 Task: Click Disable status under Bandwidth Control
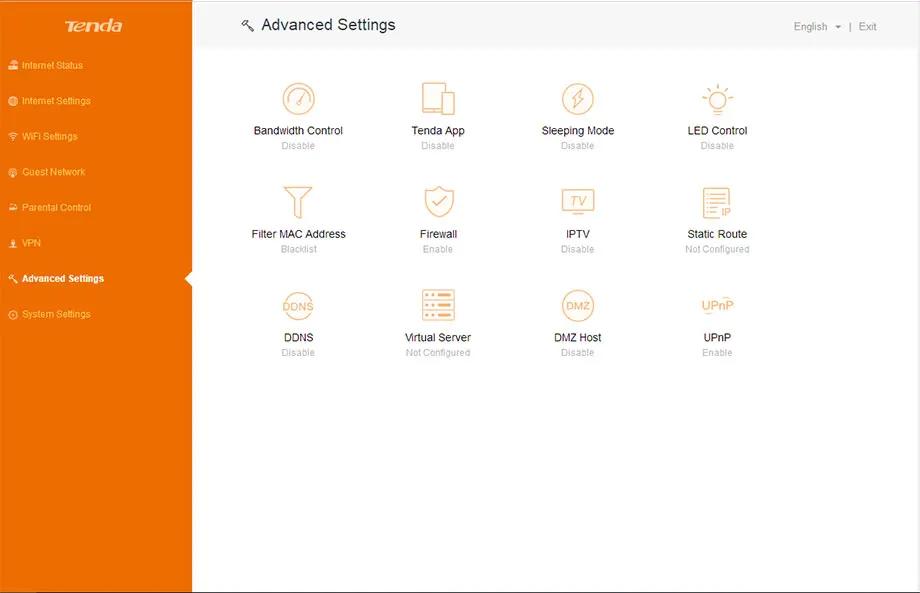coord(298,145)
